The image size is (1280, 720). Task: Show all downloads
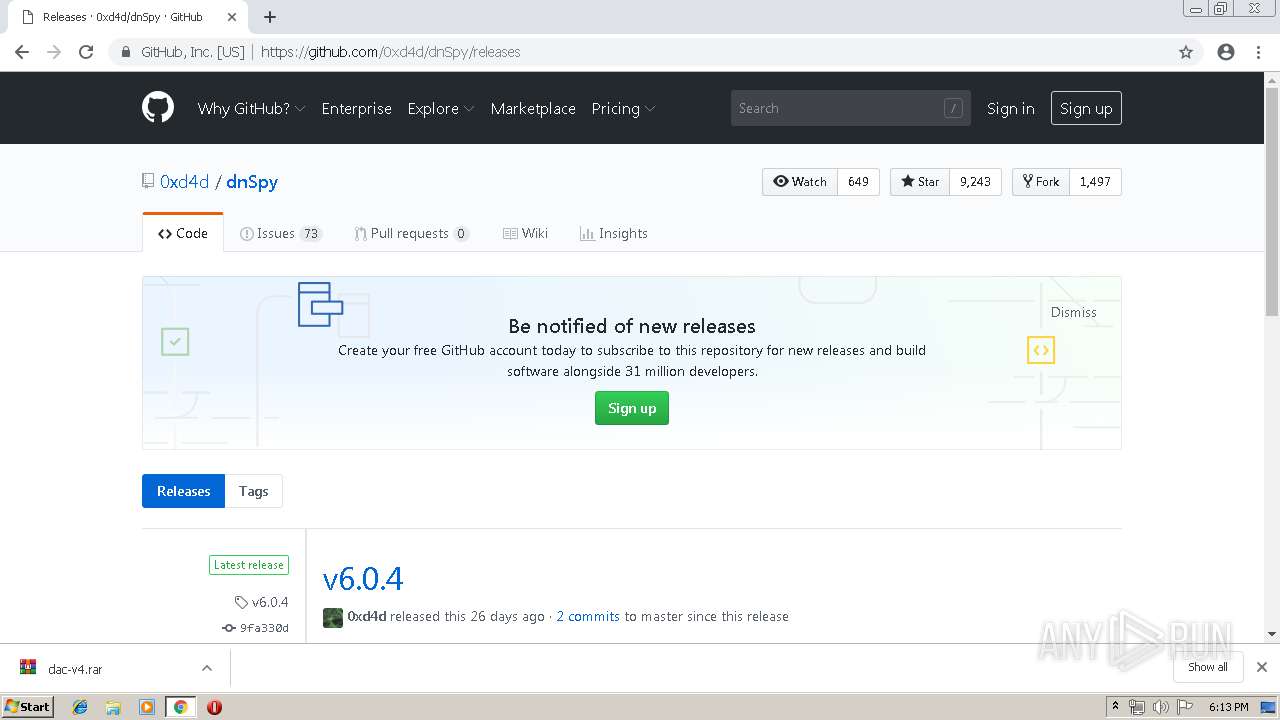pyautogui.click(x=1208, y=667)
